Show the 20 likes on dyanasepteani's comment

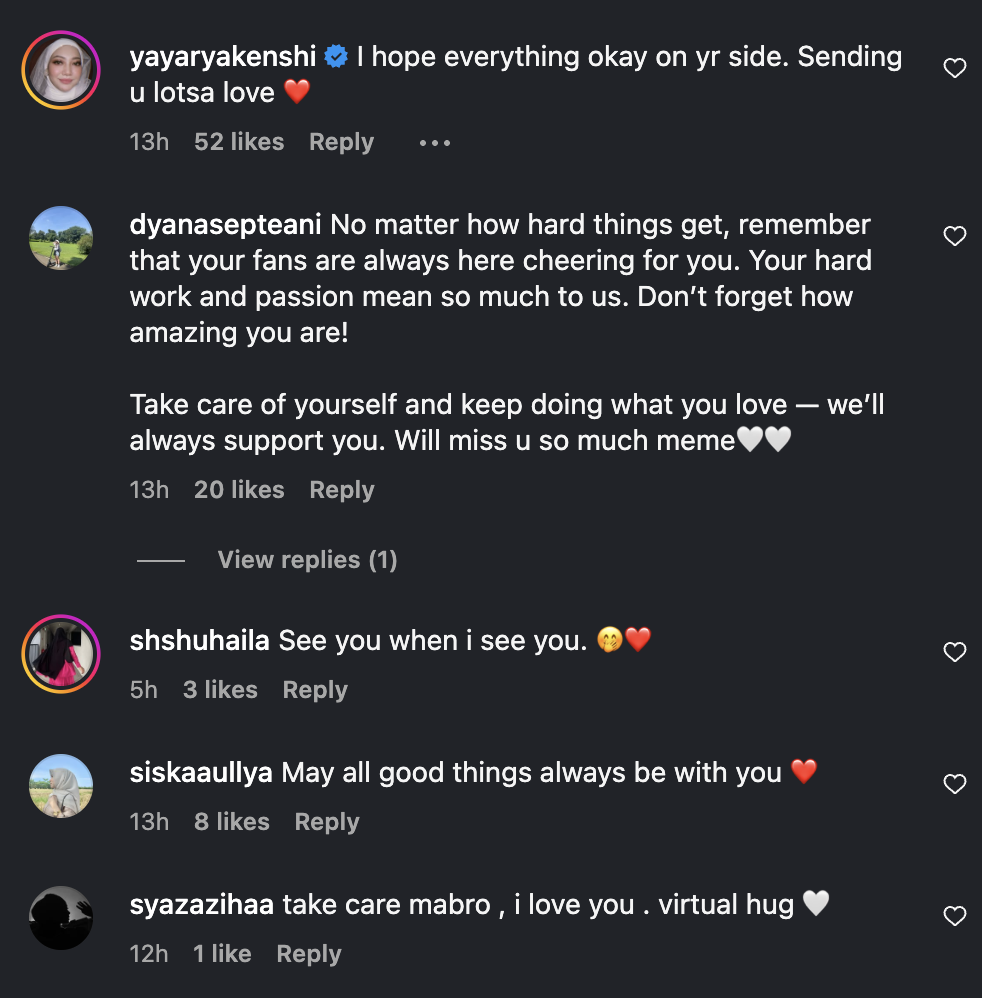pyautogui.click(x=239, y=490)
